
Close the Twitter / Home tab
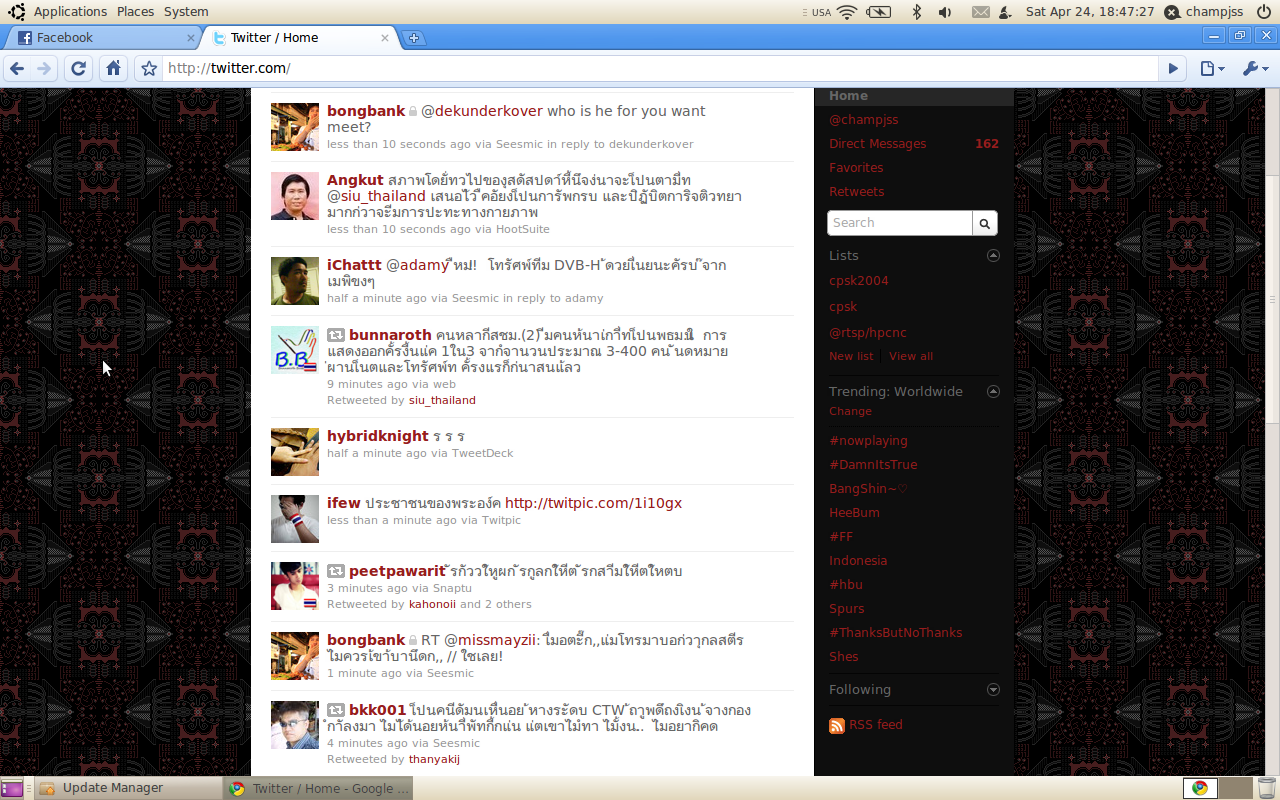(385, 38)
